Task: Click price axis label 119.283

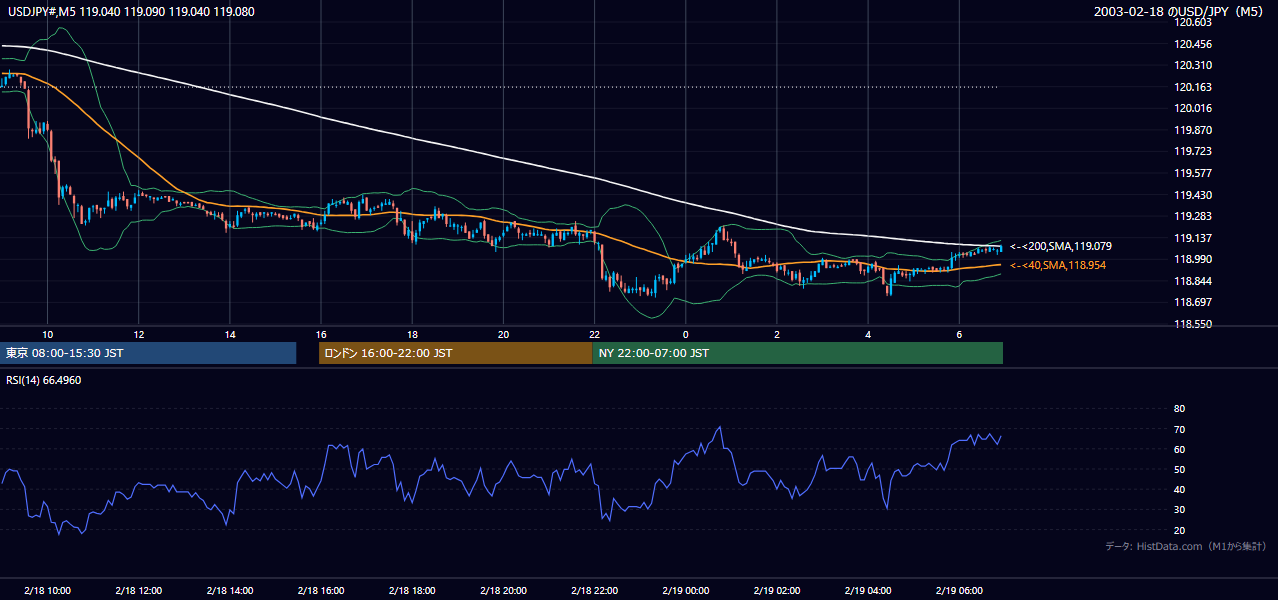Action: [1194, 216]
